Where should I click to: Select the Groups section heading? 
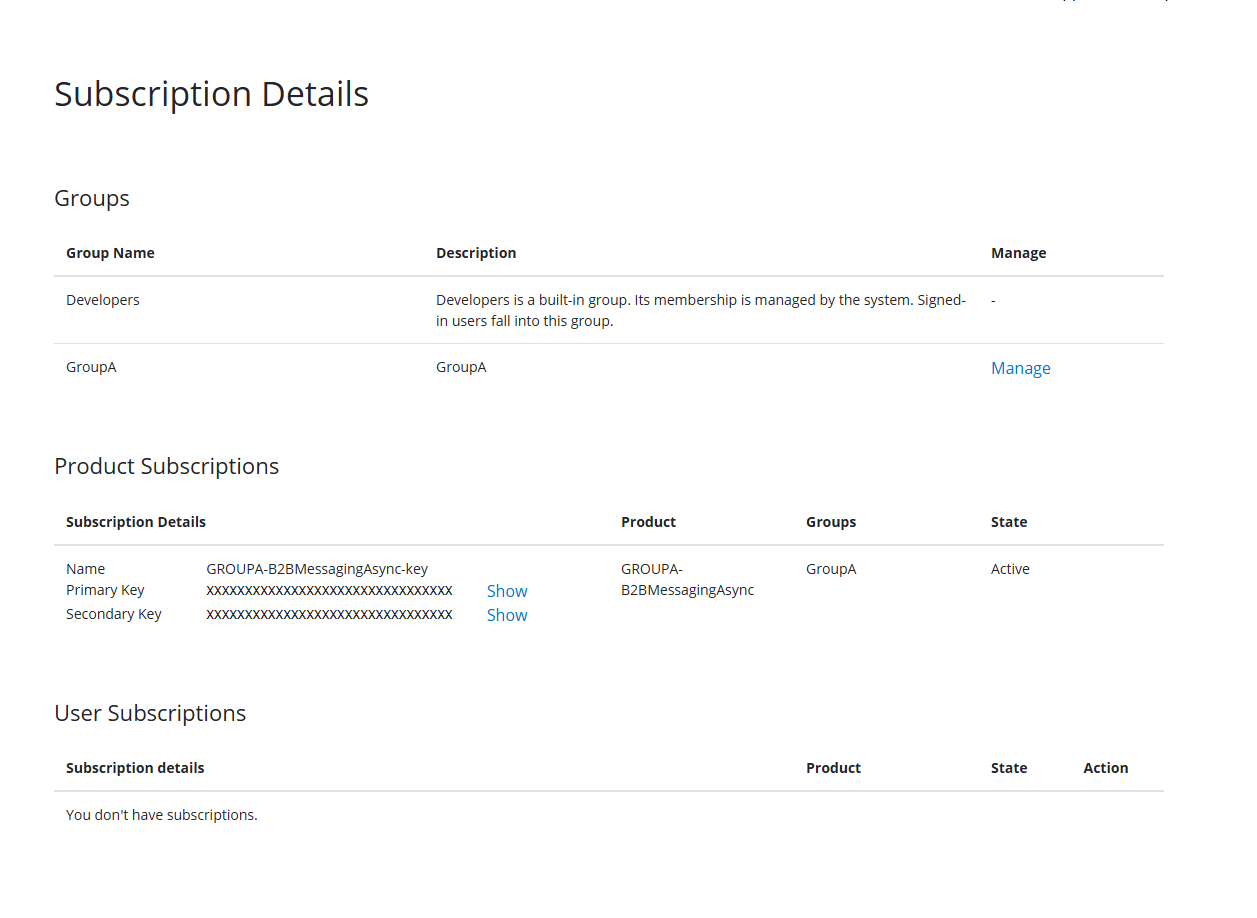92,198
